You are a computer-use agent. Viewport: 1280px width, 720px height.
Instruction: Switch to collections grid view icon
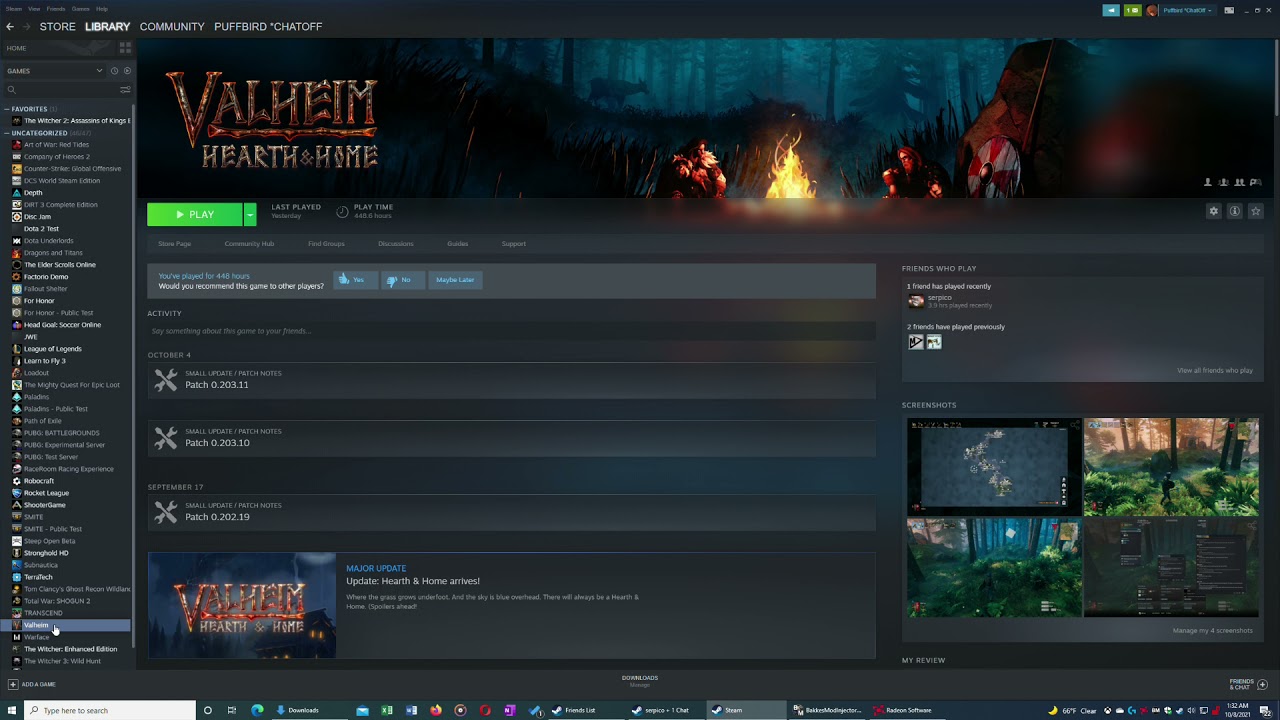click(125, 48)
